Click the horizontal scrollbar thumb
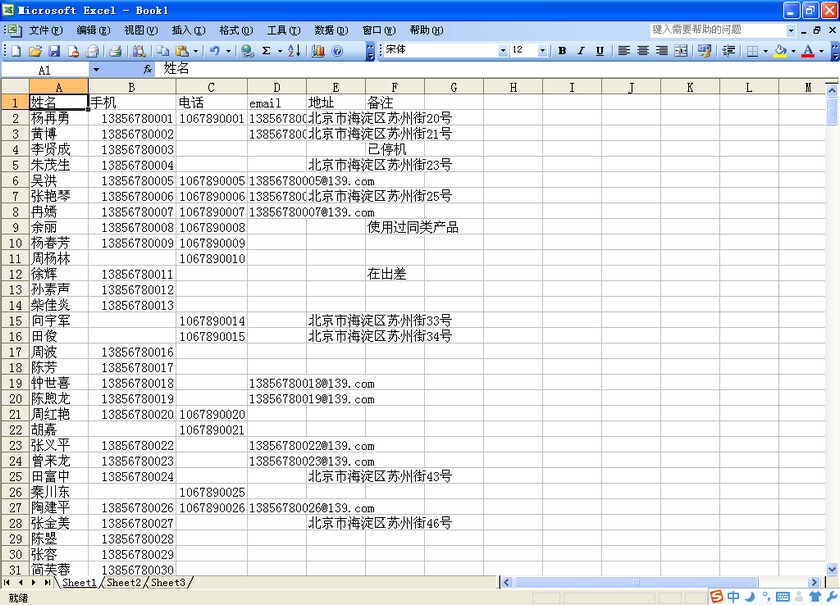840x605 pixels. point(636,582)
